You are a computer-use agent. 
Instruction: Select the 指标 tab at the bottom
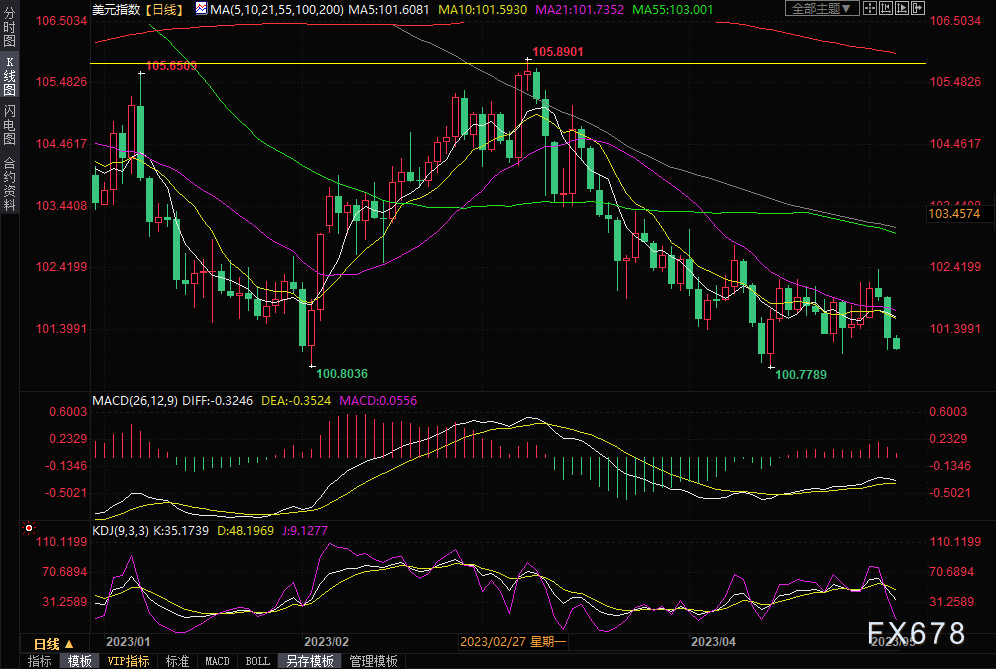coord(40,661)
